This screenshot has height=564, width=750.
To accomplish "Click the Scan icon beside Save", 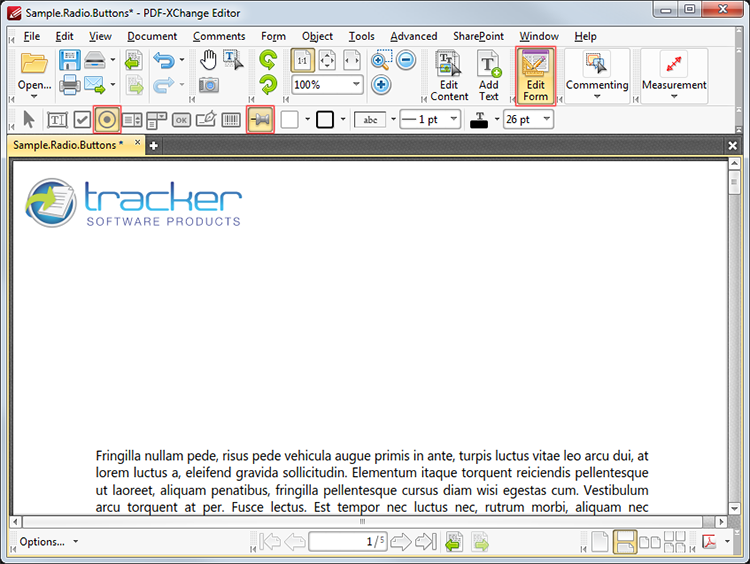I will (95, 60).
